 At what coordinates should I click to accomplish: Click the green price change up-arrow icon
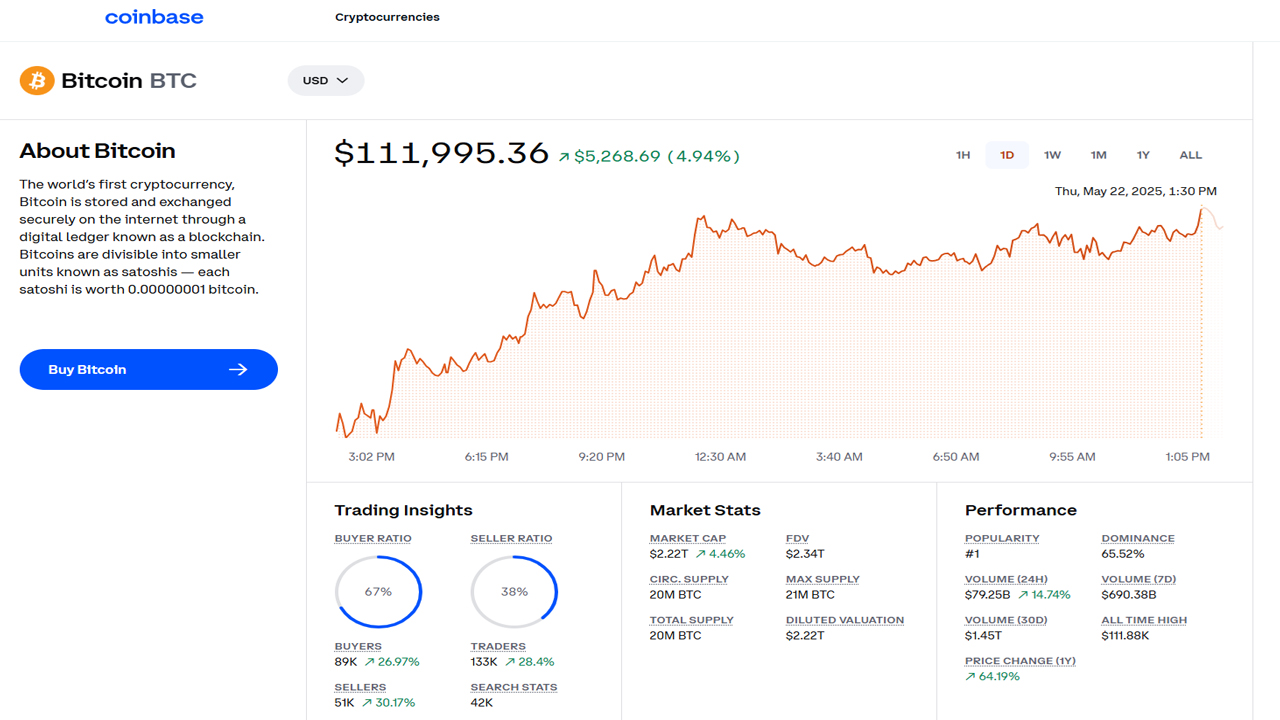[564, 157]
